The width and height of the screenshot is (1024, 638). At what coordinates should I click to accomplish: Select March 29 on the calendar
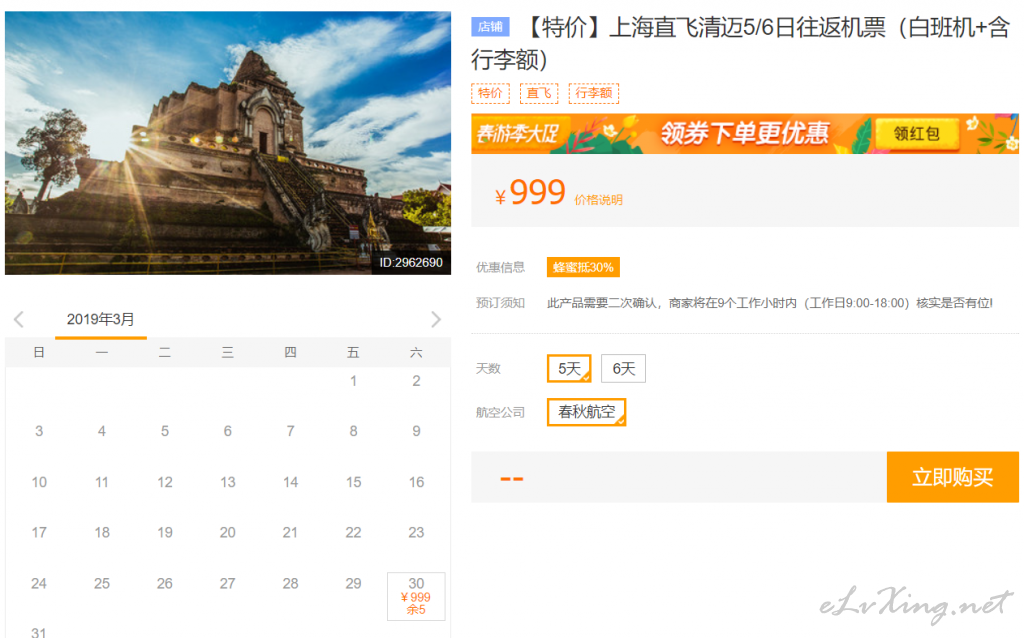coord(353,584)
